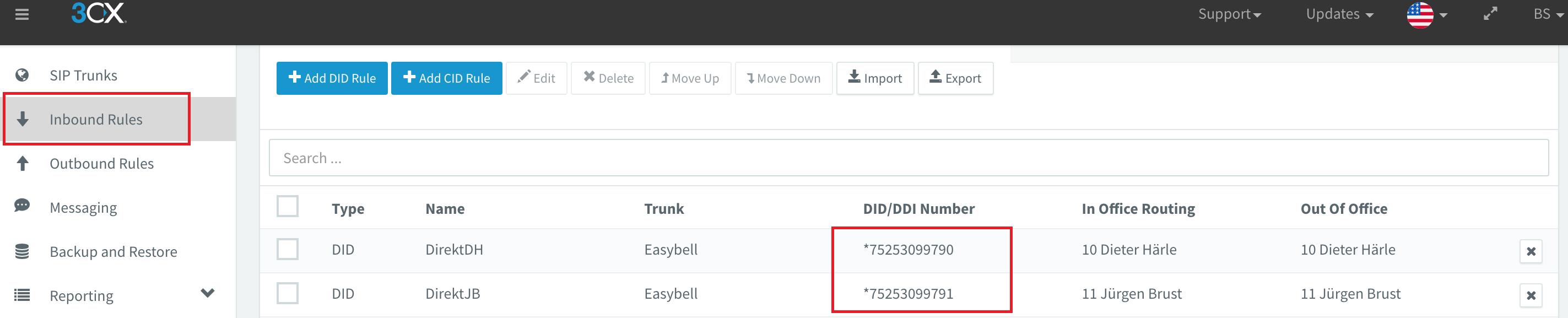
Task: Click the Export button
Action: pos(955,78)
